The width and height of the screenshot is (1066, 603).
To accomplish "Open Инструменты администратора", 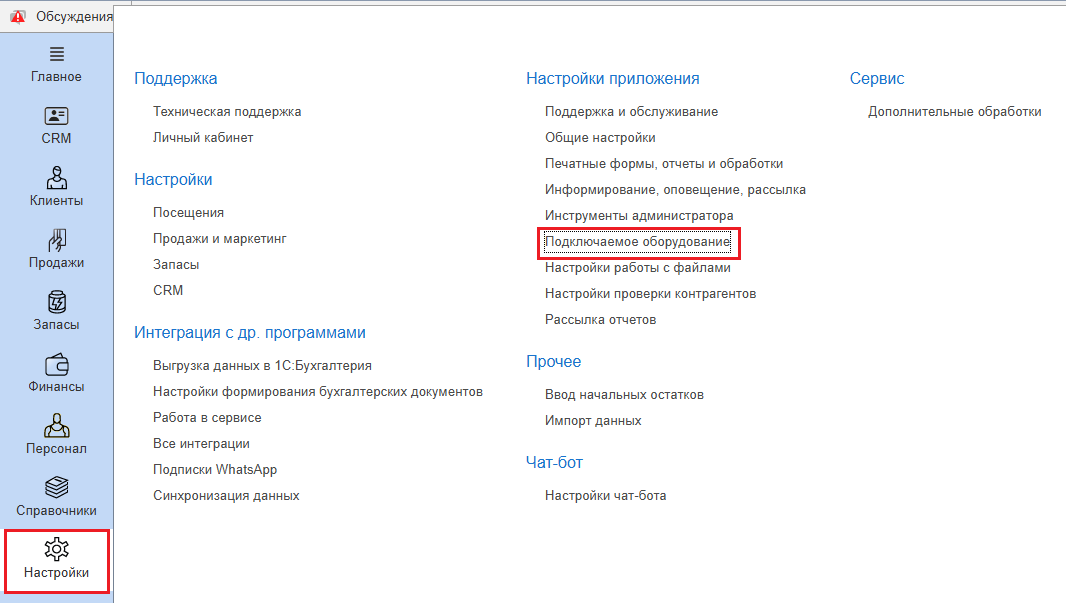I will pyautogui.click(x=639, y=216).
